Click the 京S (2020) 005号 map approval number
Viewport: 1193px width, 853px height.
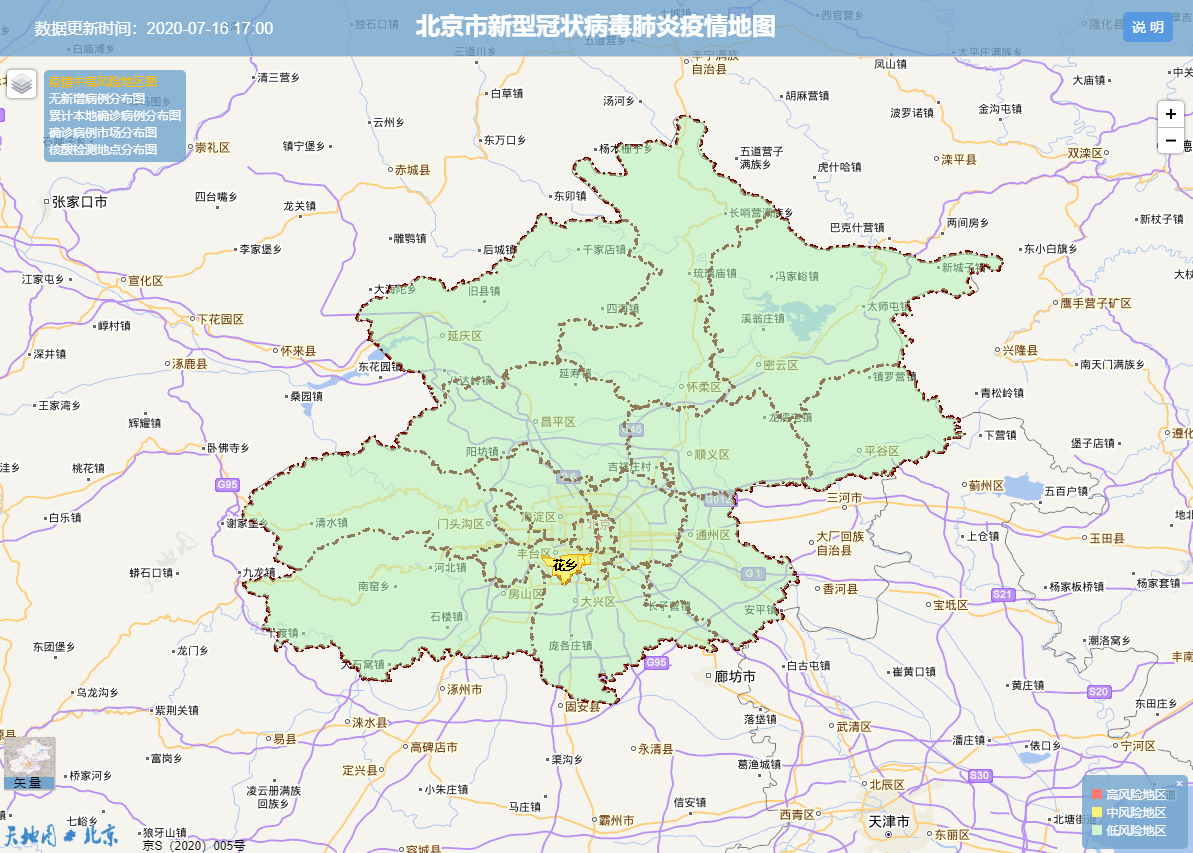[x=194, y=845]
